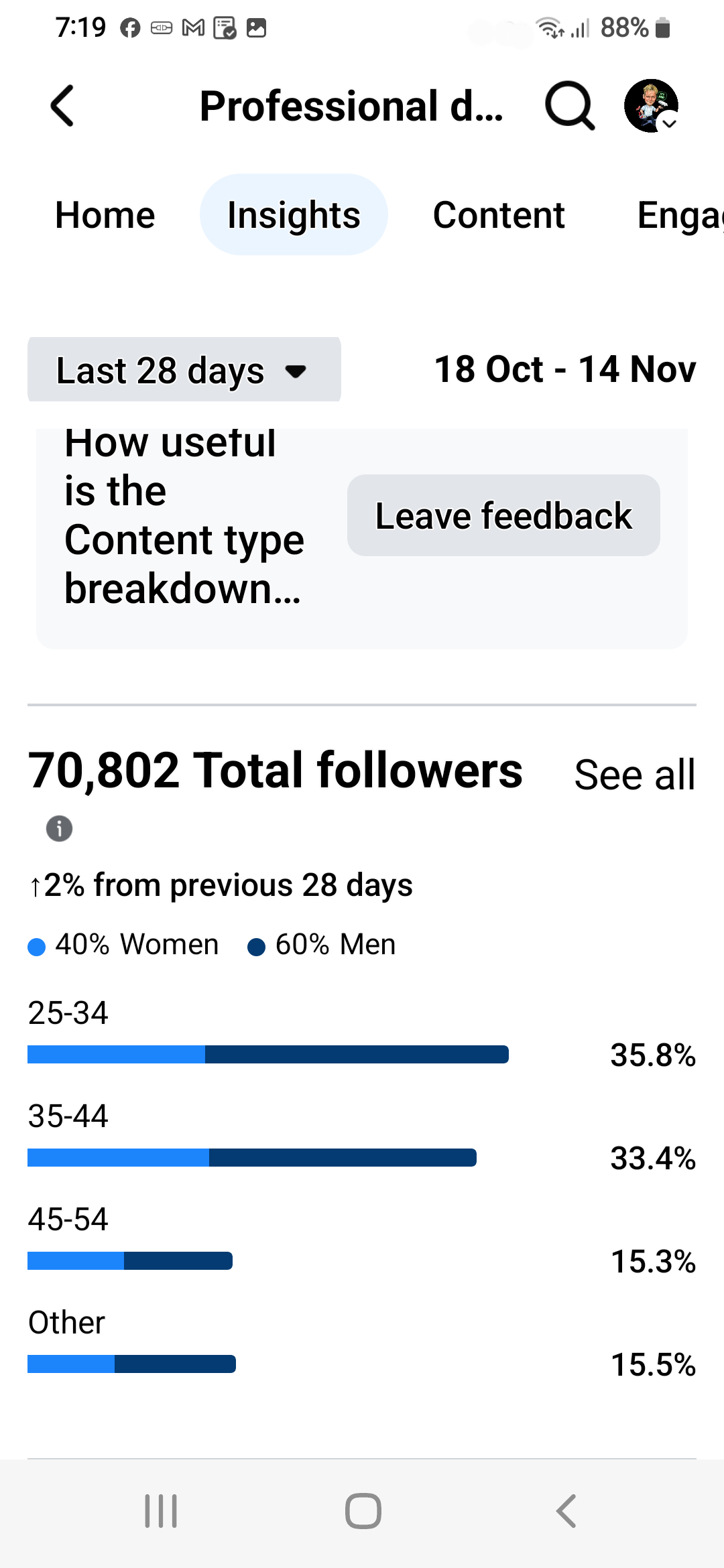This screenshot has width=724, height=1568.
Task: Switch to the Home tab
Action: click(x=105, y=215)
